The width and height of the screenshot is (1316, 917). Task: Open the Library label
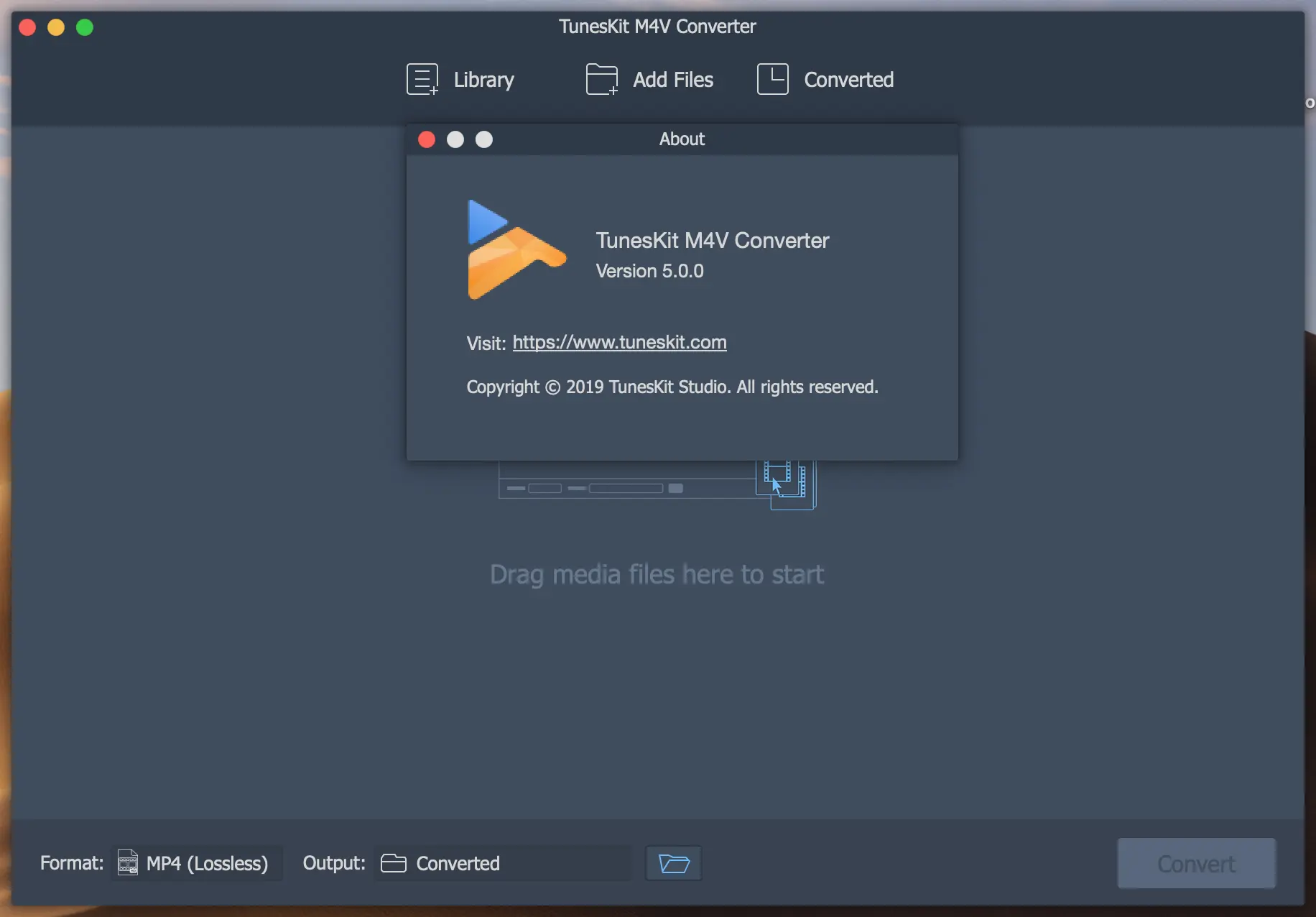point(483,80)
